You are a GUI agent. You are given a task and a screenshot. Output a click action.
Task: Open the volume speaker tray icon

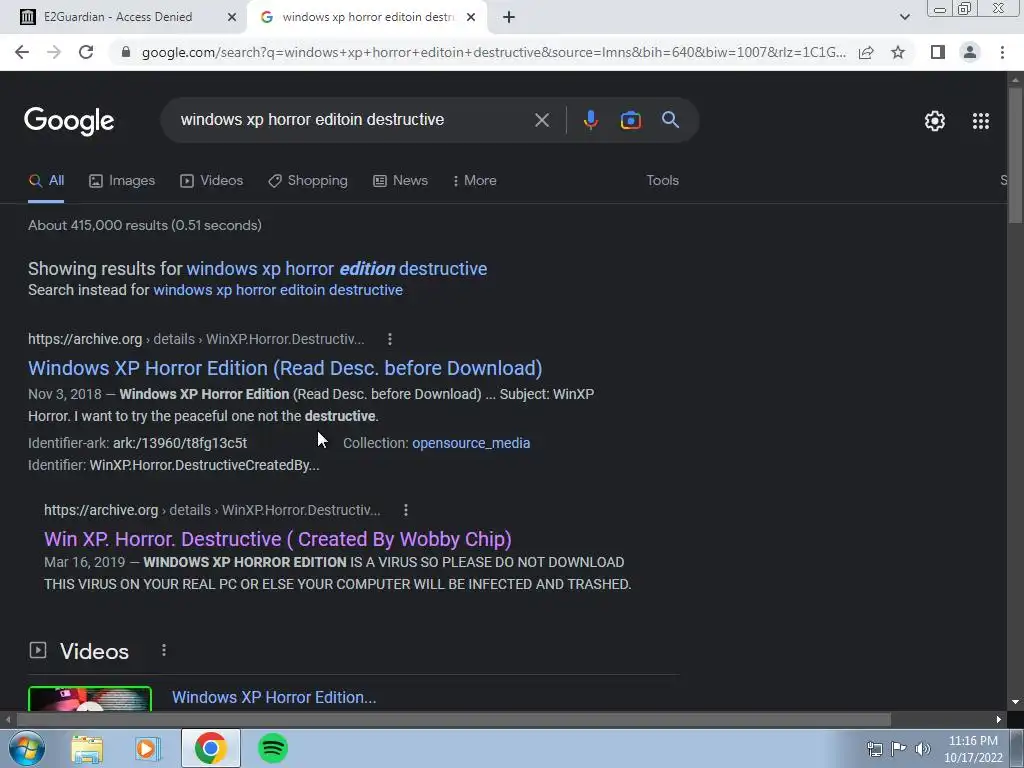coord(923,749)
